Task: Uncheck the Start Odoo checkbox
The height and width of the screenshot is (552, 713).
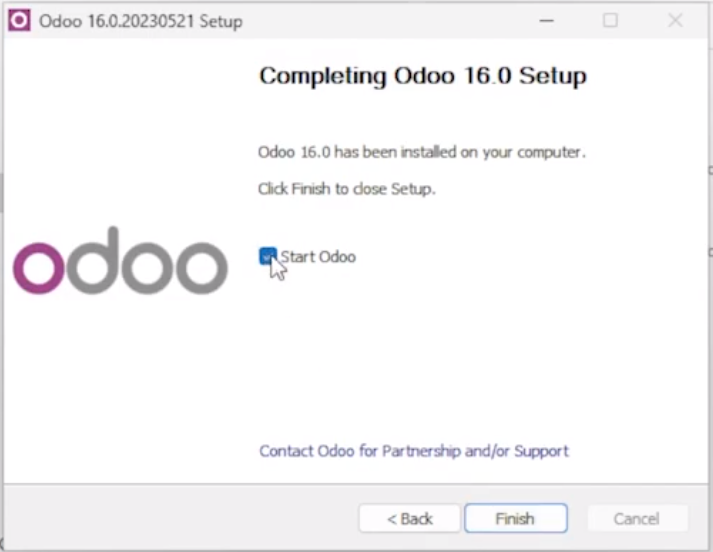Action: click(x=267, y=257)
